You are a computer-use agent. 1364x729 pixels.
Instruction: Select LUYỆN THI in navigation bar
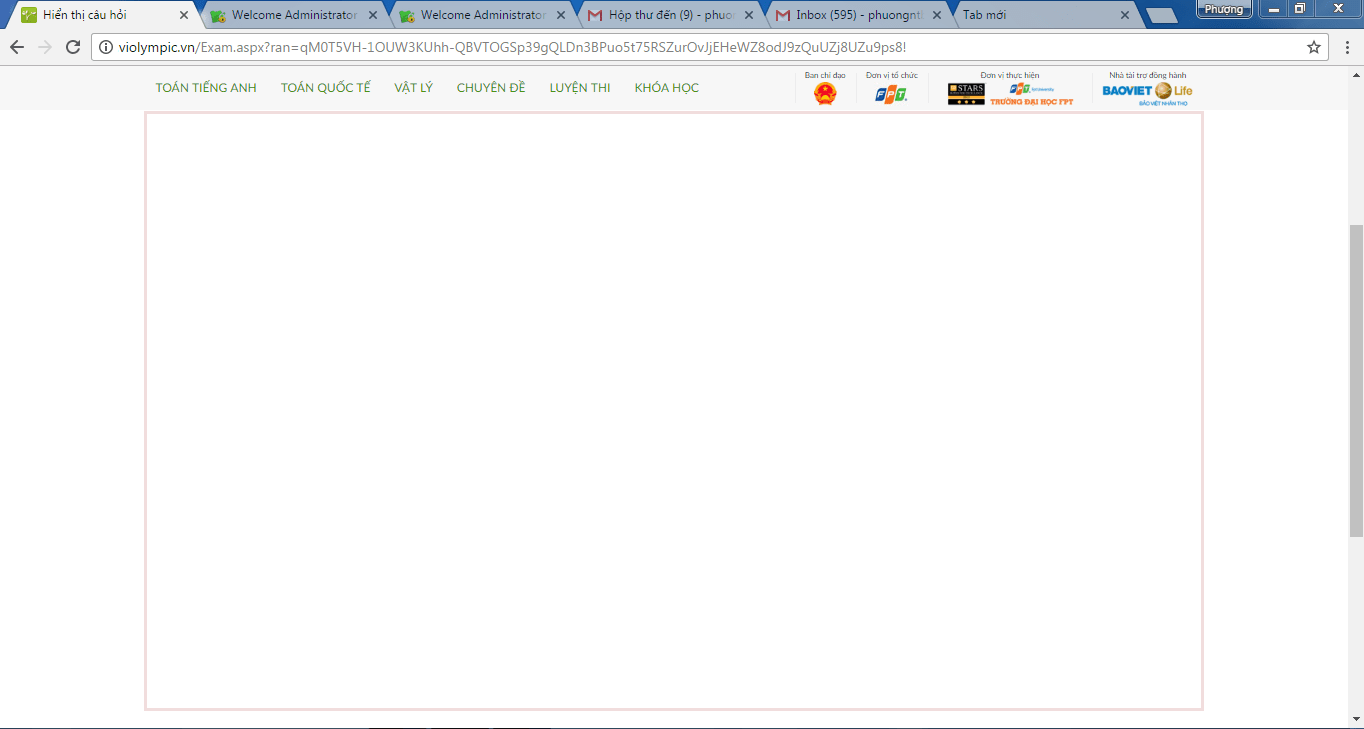(580, 88)
